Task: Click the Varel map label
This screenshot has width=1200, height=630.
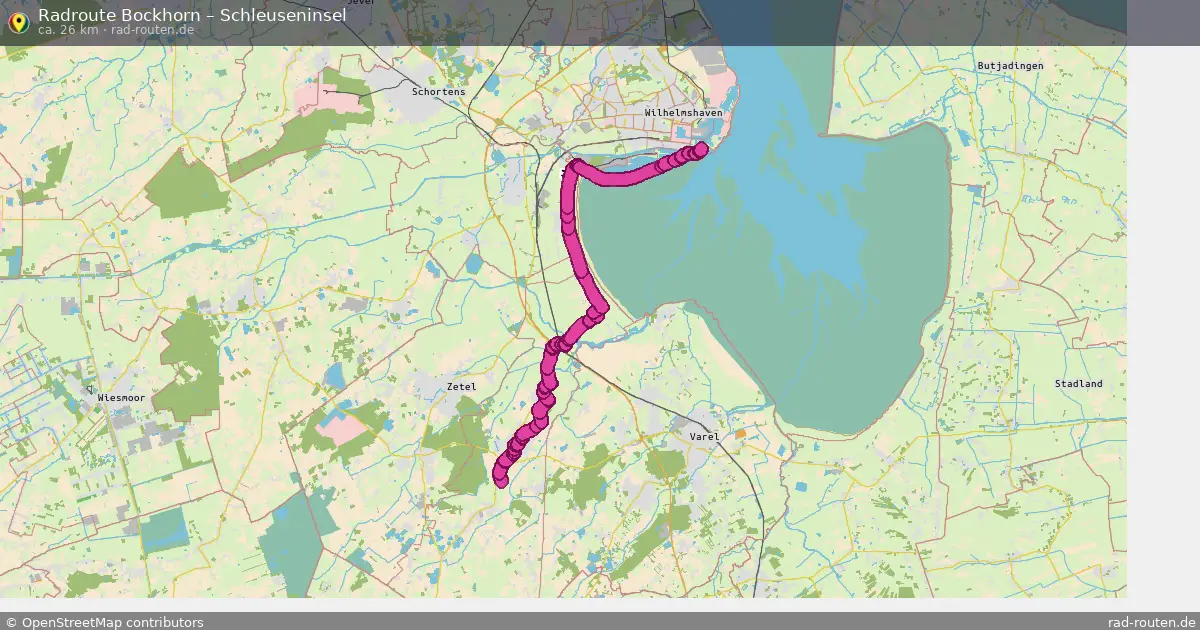Action: click(x=705, y=437)
